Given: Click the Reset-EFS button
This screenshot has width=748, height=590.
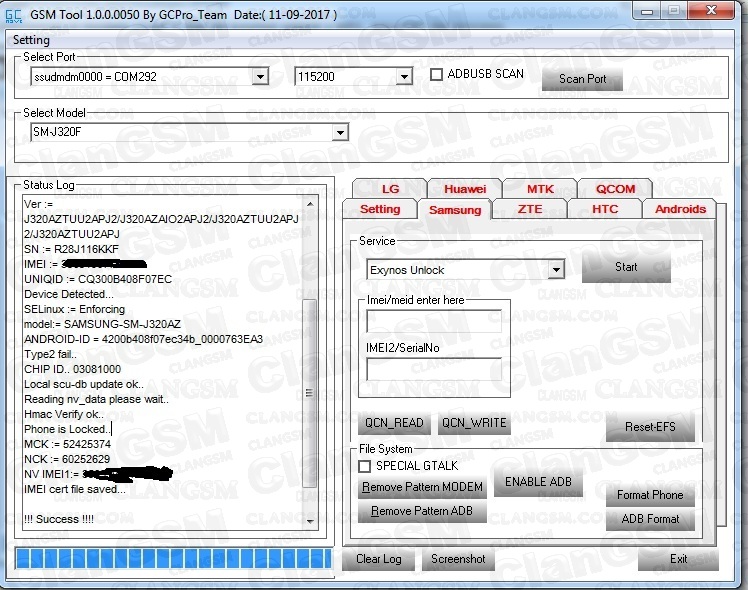Looking at the screenshot, I should (x=650, y=427).
